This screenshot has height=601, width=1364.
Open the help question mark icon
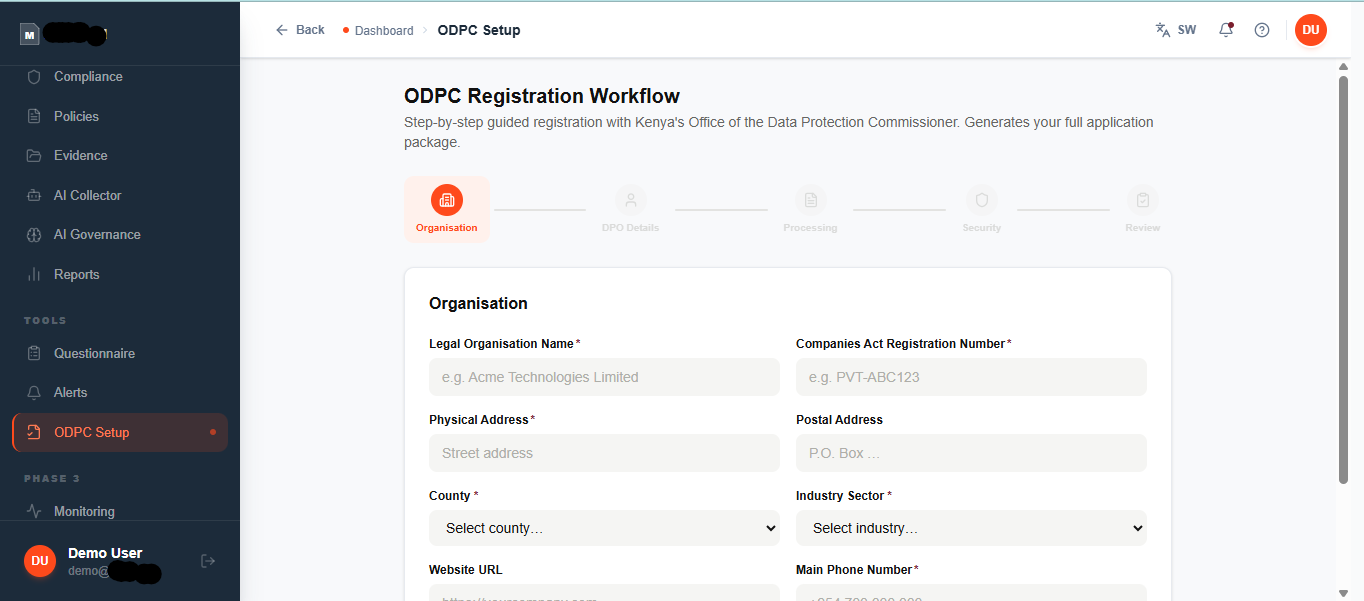pos(1262,30)
